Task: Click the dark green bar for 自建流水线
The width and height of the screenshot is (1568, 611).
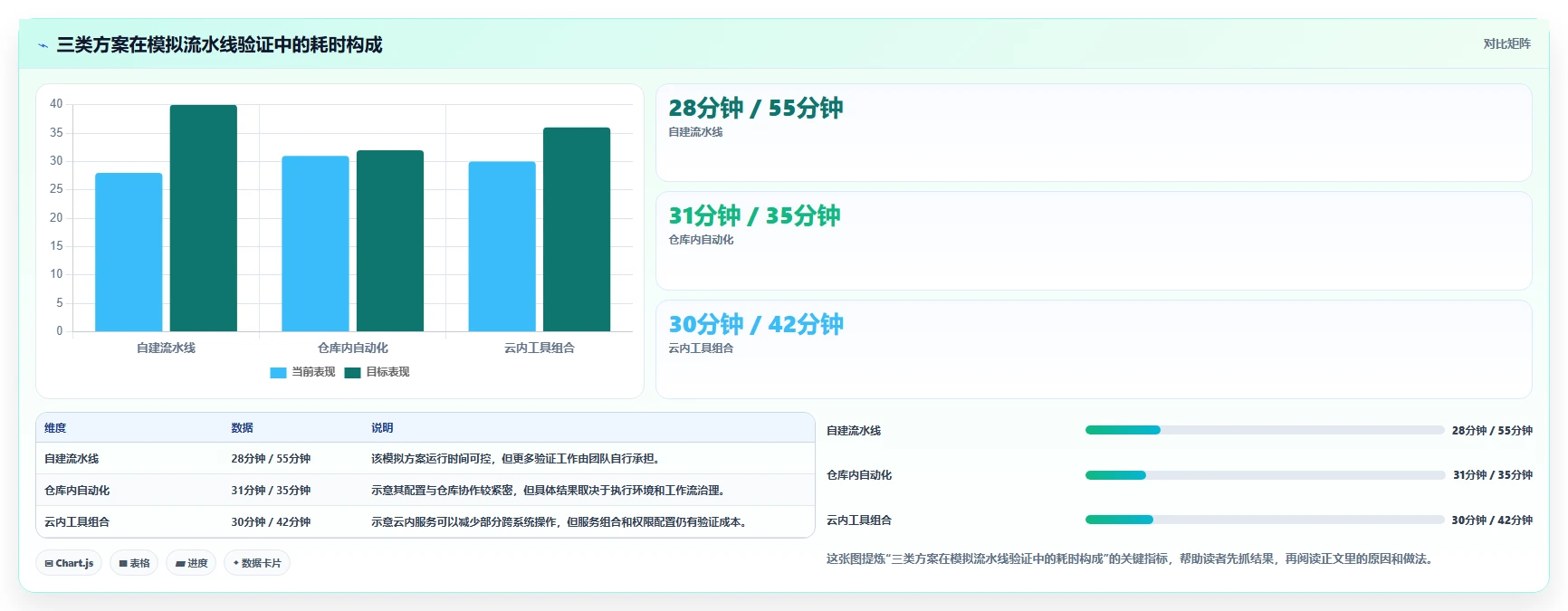Action: tap(204, 218)
